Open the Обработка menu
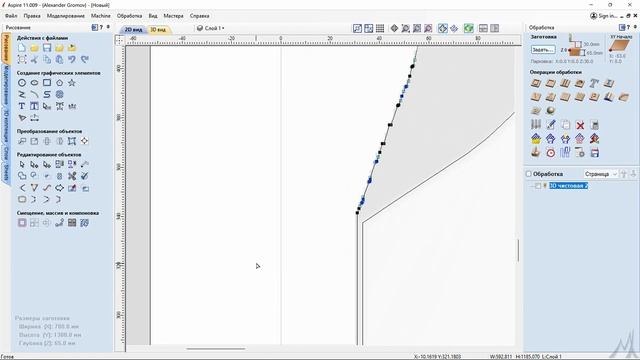The image size is (640, 360). click(129, 16)
